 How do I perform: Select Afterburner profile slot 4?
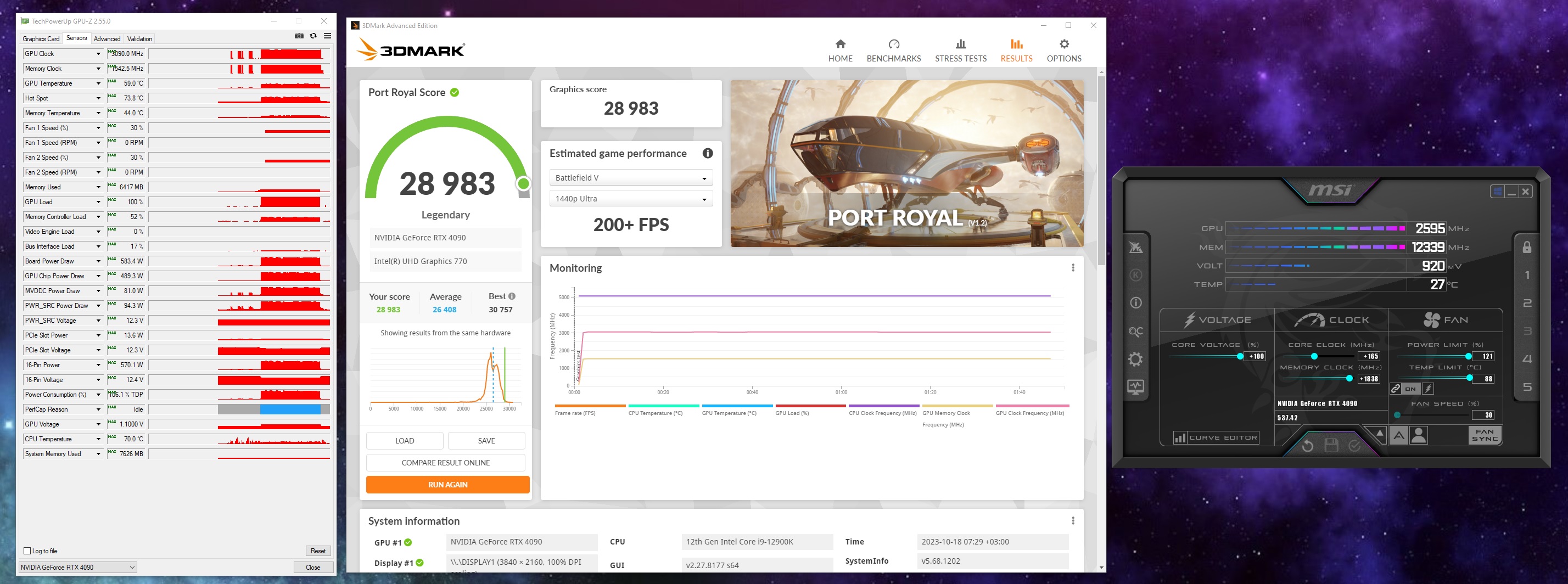[x=1527, y=359]
